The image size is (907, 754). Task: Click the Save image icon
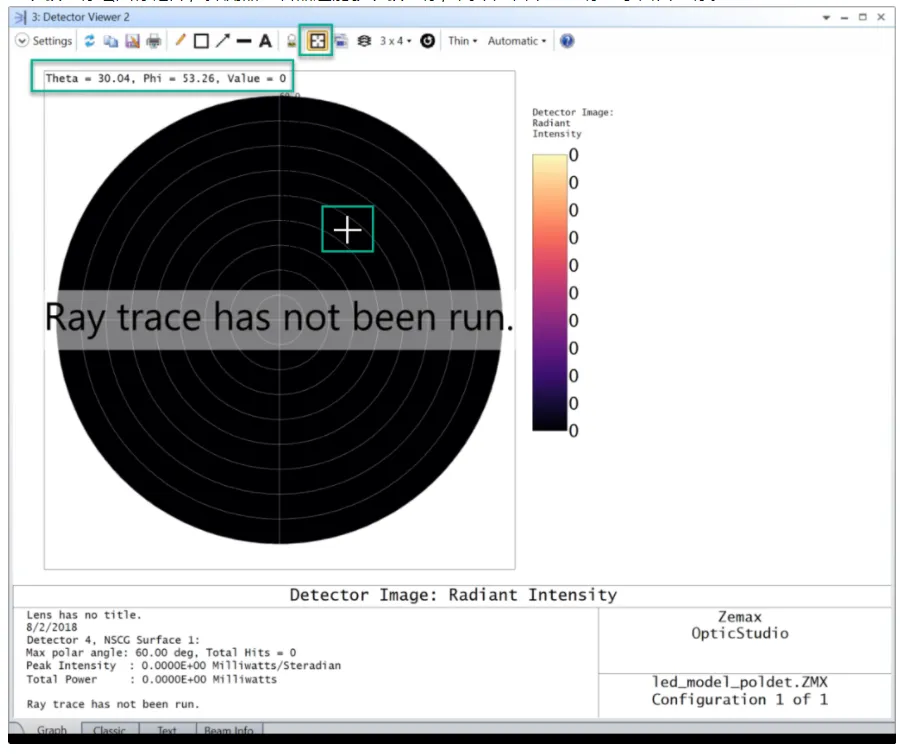pos(132,41)
